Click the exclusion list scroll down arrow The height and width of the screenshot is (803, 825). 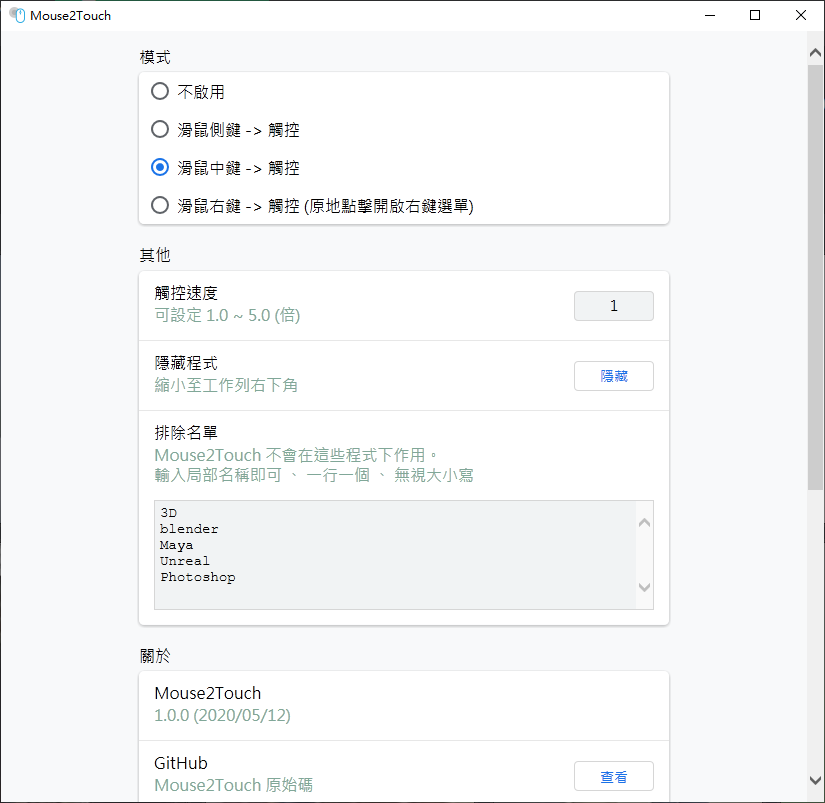645,587
